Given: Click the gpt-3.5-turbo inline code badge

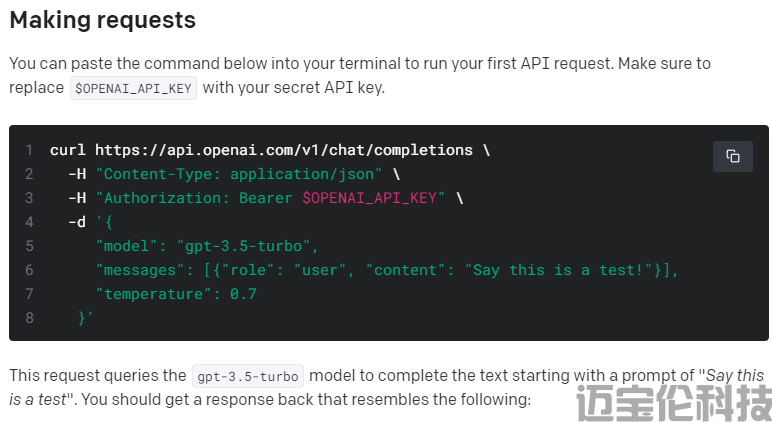Looking at the screenshot, I should pos(248,377).
